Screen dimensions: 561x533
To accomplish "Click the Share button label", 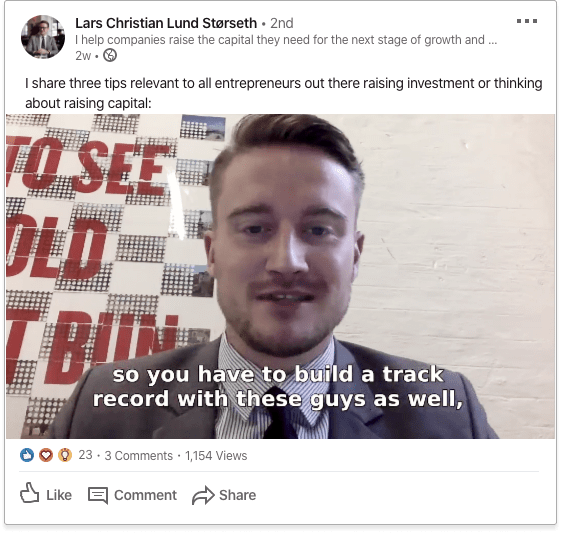I will coord(238,495).
